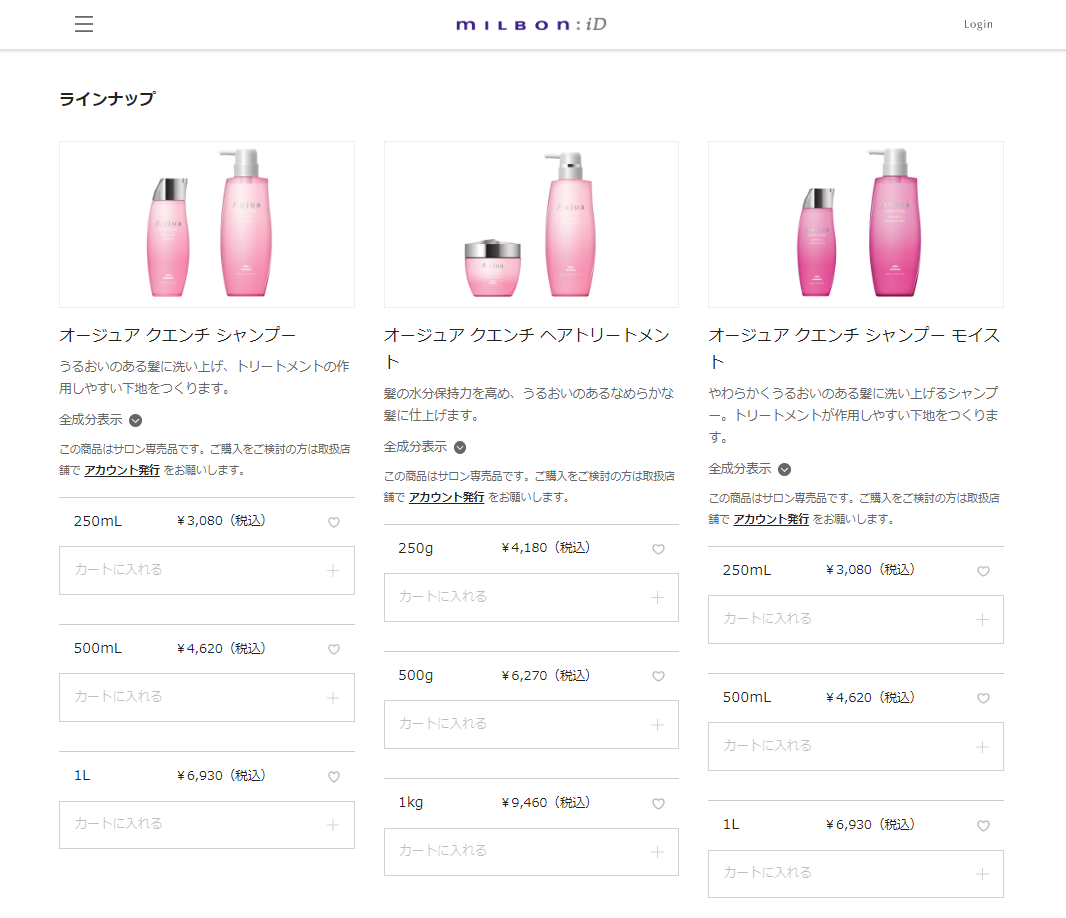Viewport: 1066px width, 918px height.
Task: Click heart icon for 500mL Quench Shampoo
Action: 334,650
